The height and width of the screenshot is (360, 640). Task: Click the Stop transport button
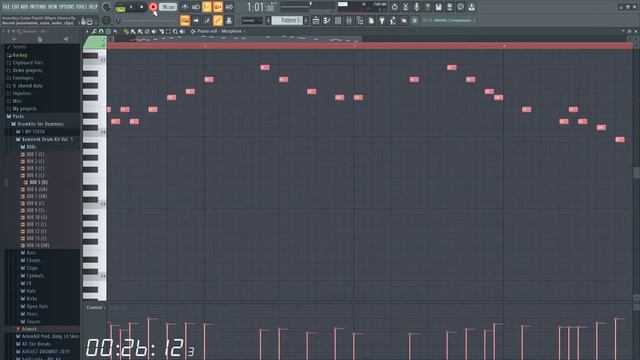click(142, 7)
